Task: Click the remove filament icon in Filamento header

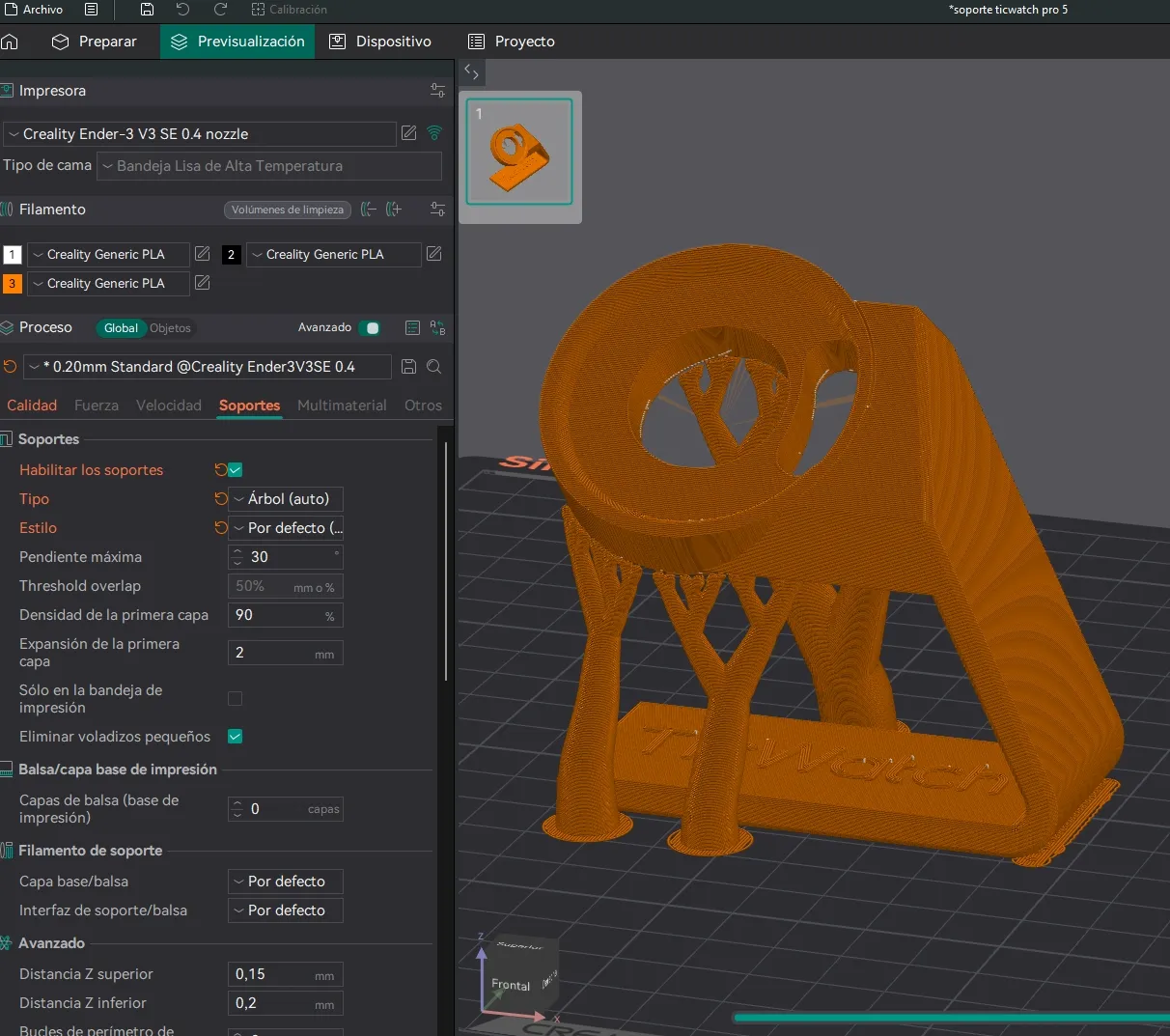Action: pyautogui.click(x=369, y=210)
